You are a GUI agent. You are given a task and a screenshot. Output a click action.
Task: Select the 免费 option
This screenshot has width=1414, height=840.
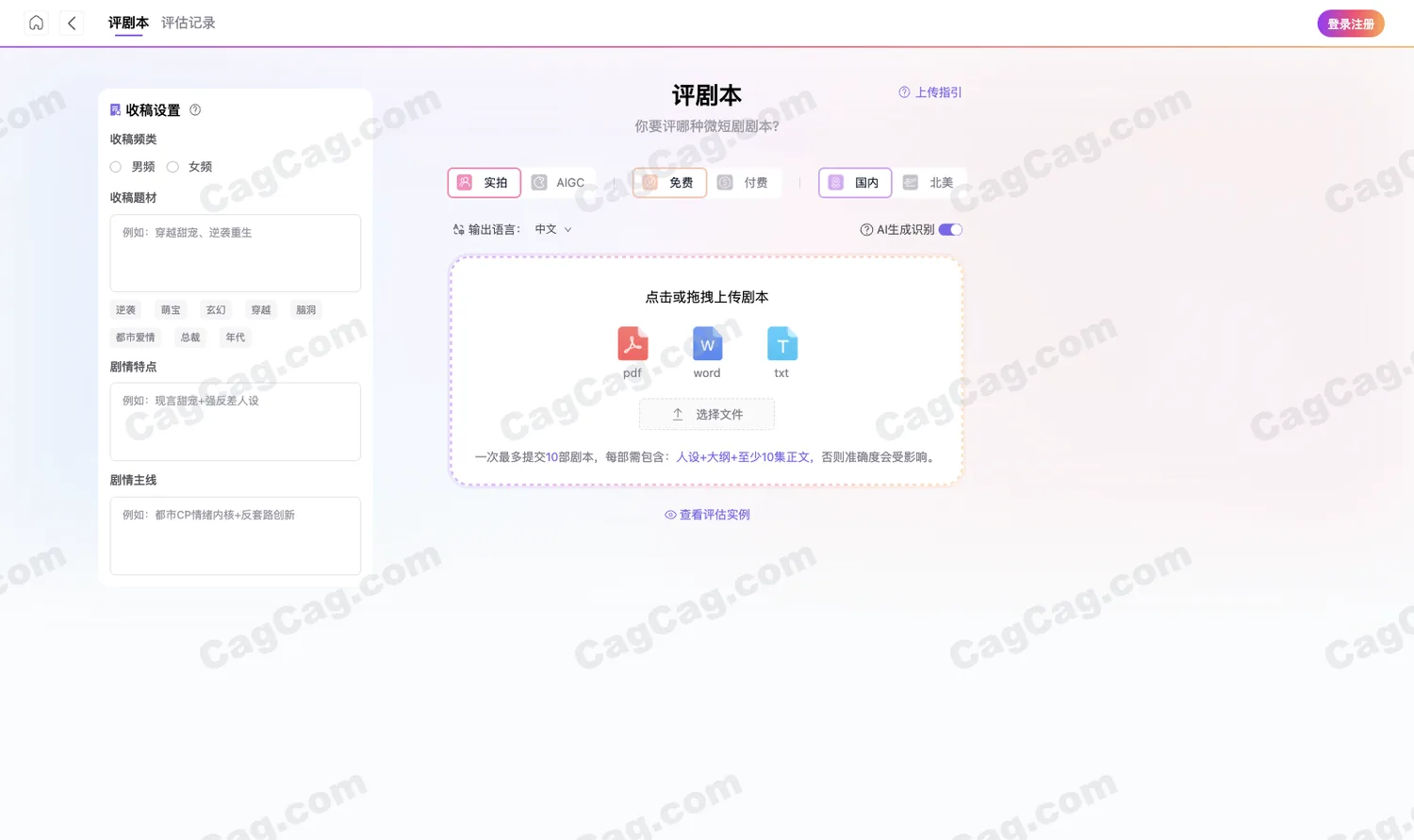(x=669, y=183)
